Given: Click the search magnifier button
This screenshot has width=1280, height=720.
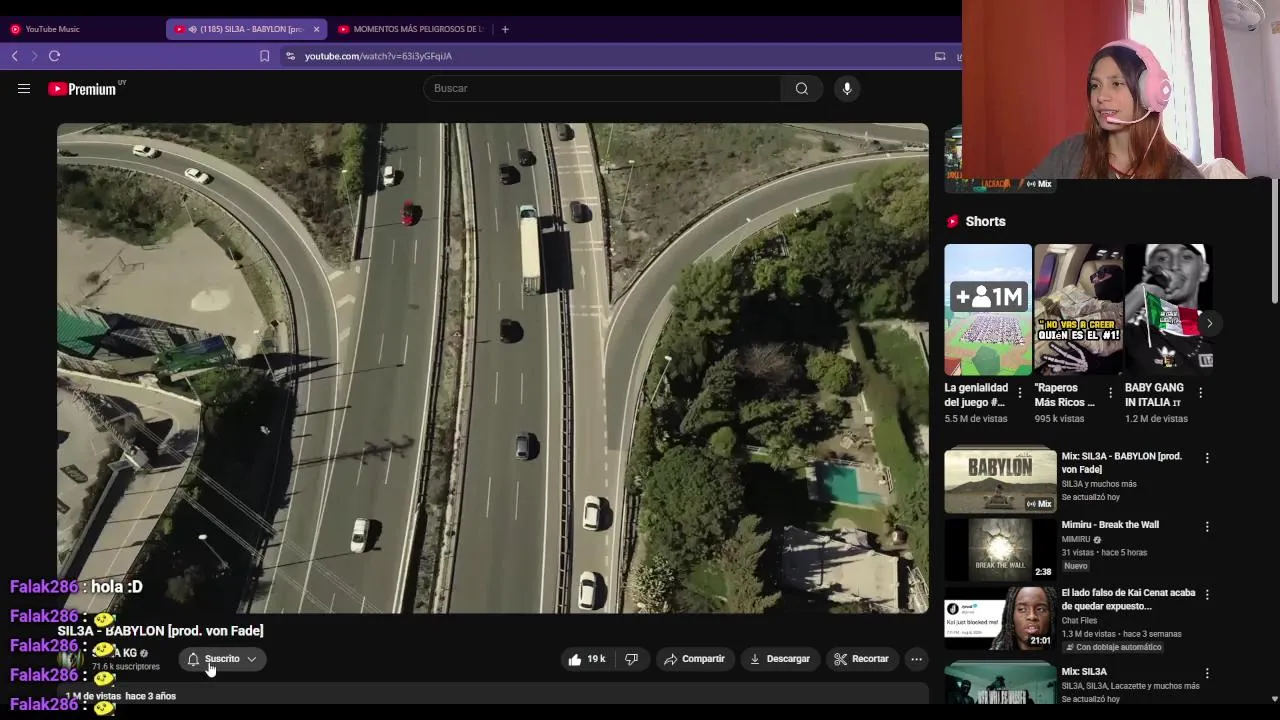Looking at the screenshot, I should tap(801, 89).
